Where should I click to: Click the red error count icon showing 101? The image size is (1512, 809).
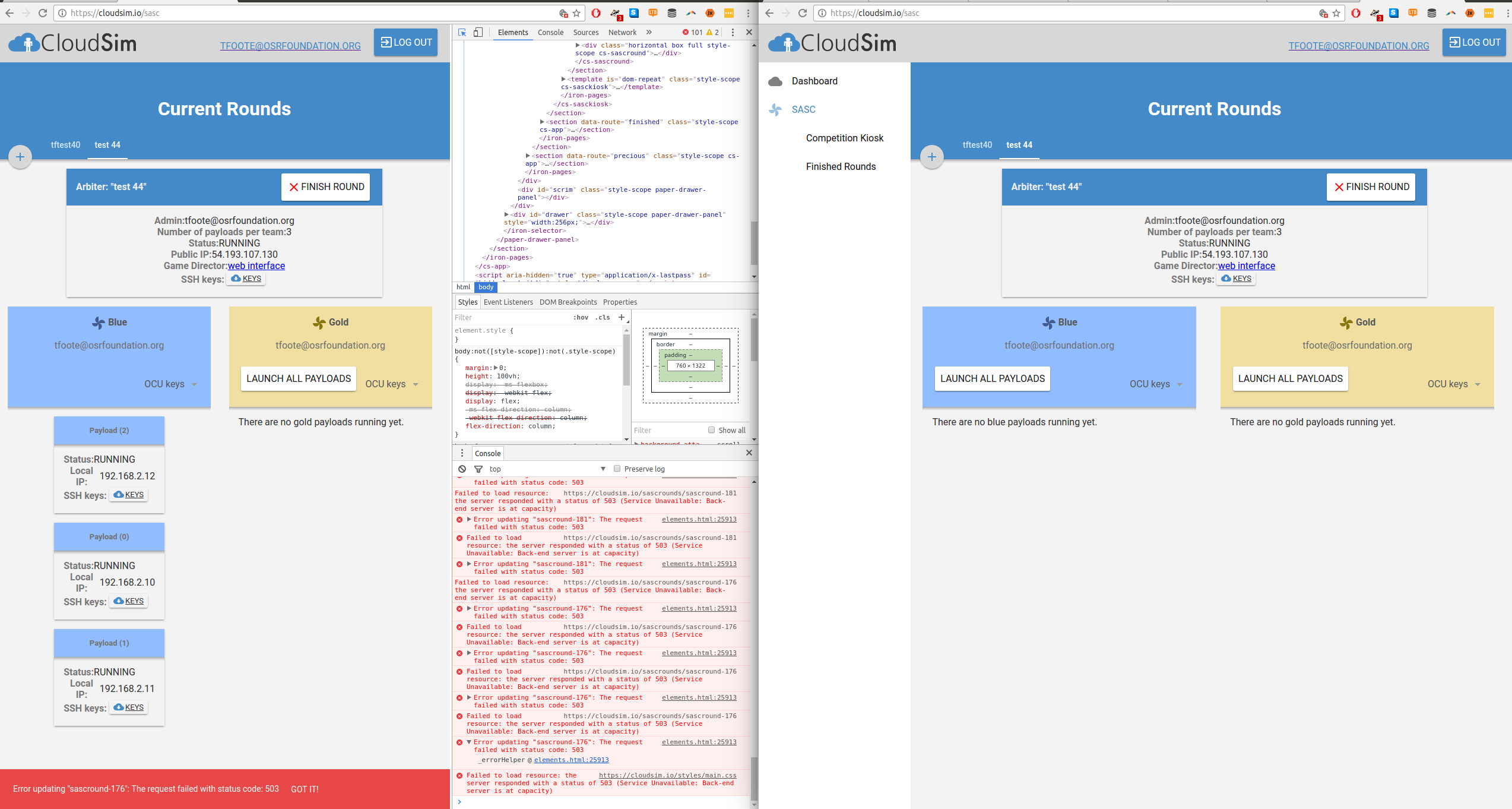tap(686, 33)
